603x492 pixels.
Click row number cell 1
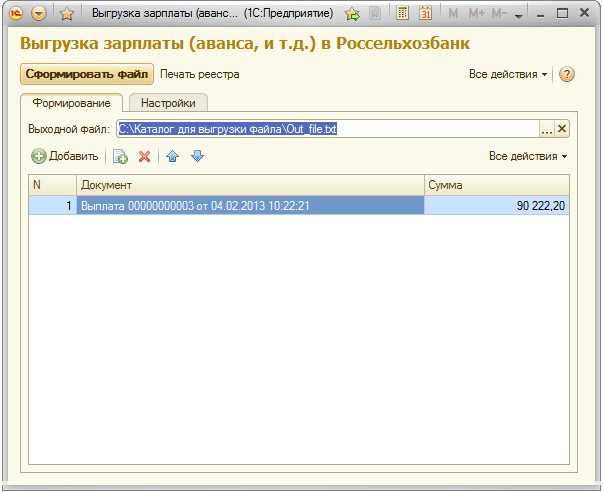(53, 206)
